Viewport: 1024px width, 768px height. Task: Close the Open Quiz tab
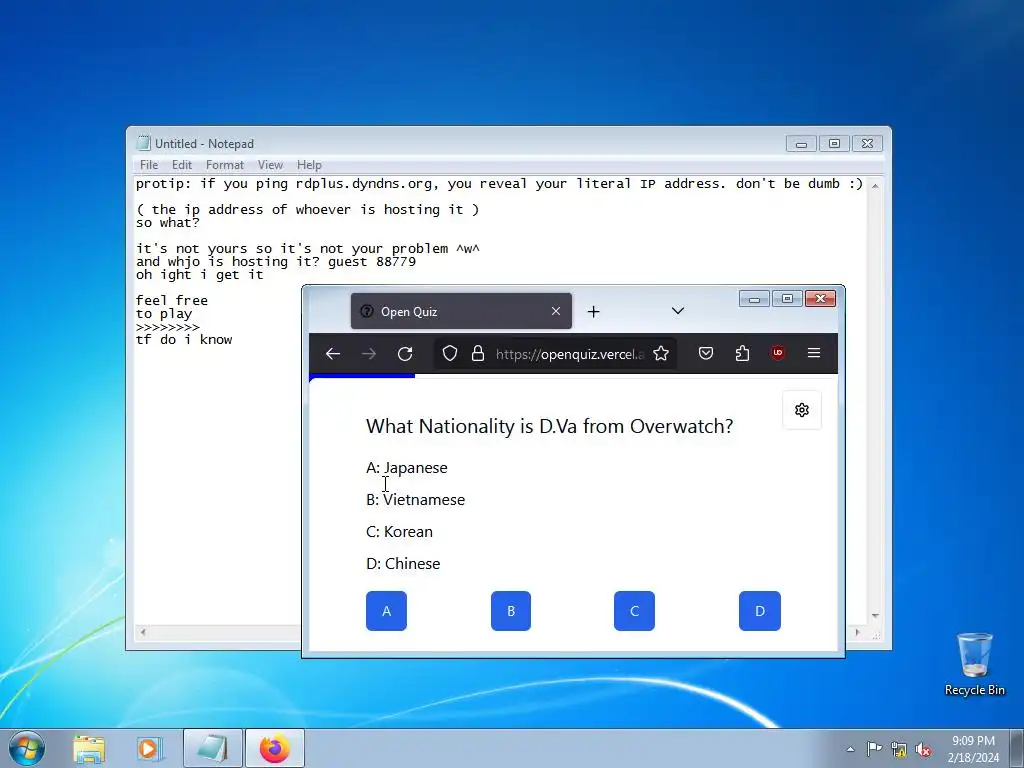pyautogui.click(x=556, y=311)
